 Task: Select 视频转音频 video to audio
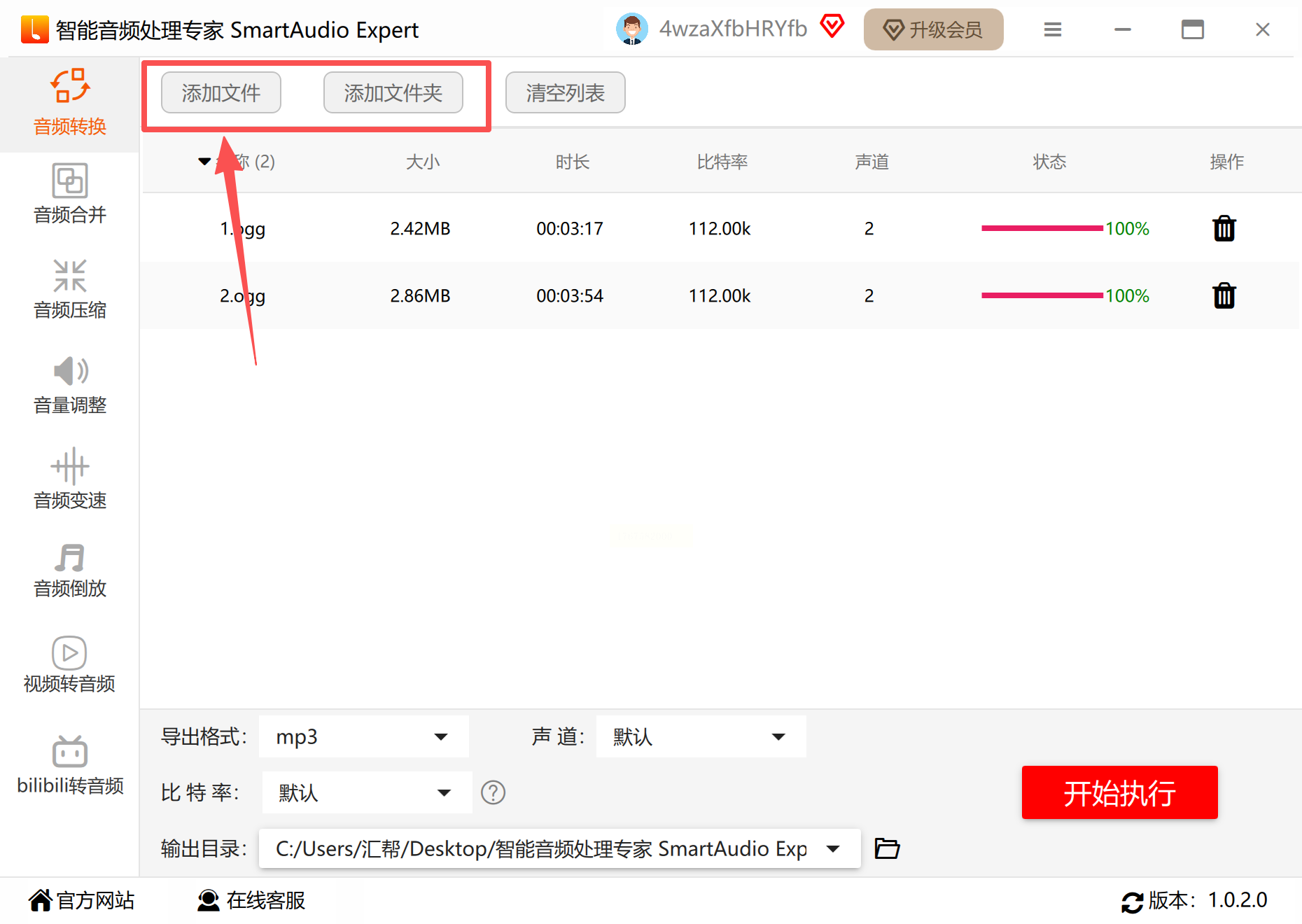69,664
